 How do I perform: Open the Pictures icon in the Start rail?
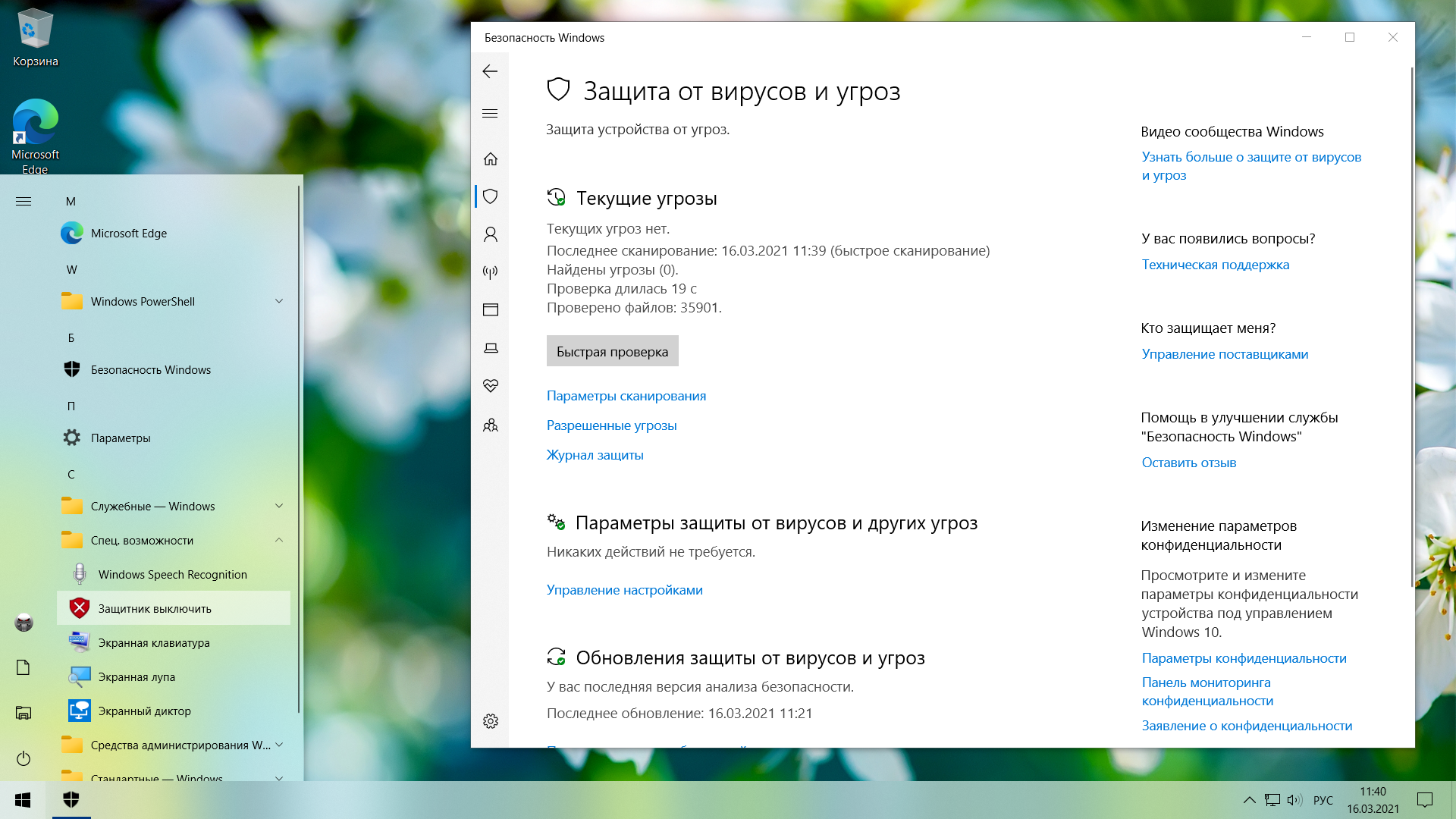pos(24,713)
